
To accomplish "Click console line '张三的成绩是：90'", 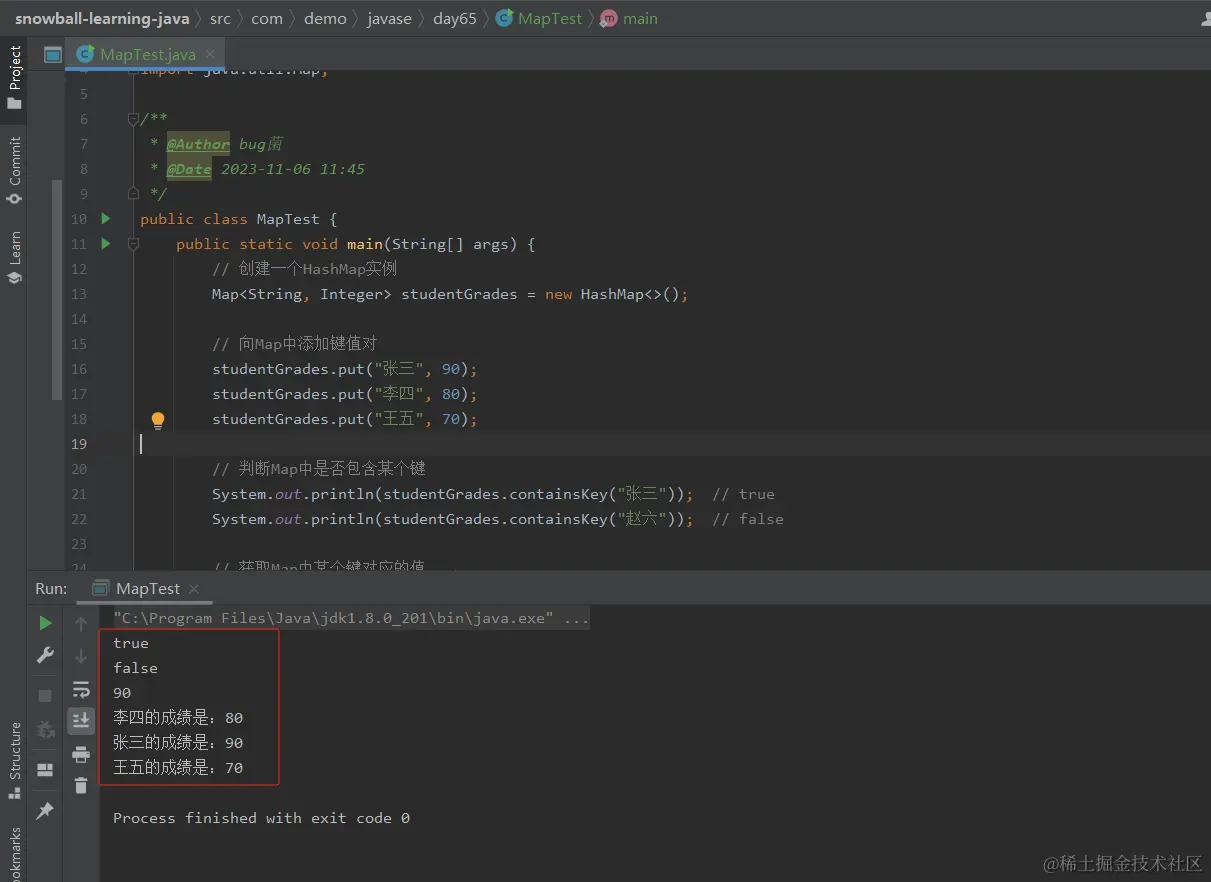I will 178,743.
